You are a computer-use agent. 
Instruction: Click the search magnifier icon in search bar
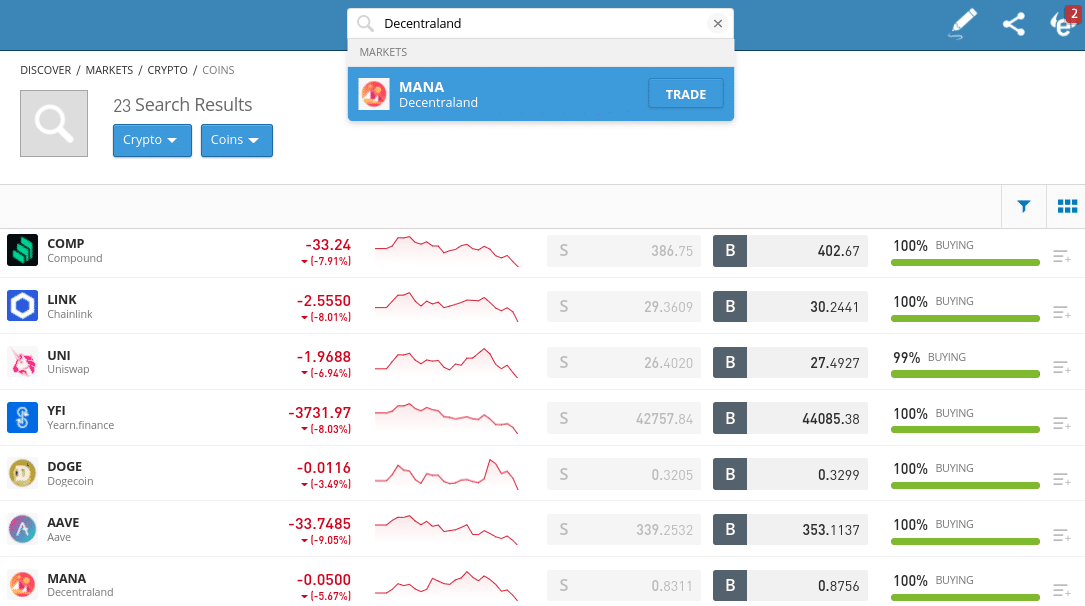click(365, 24)
